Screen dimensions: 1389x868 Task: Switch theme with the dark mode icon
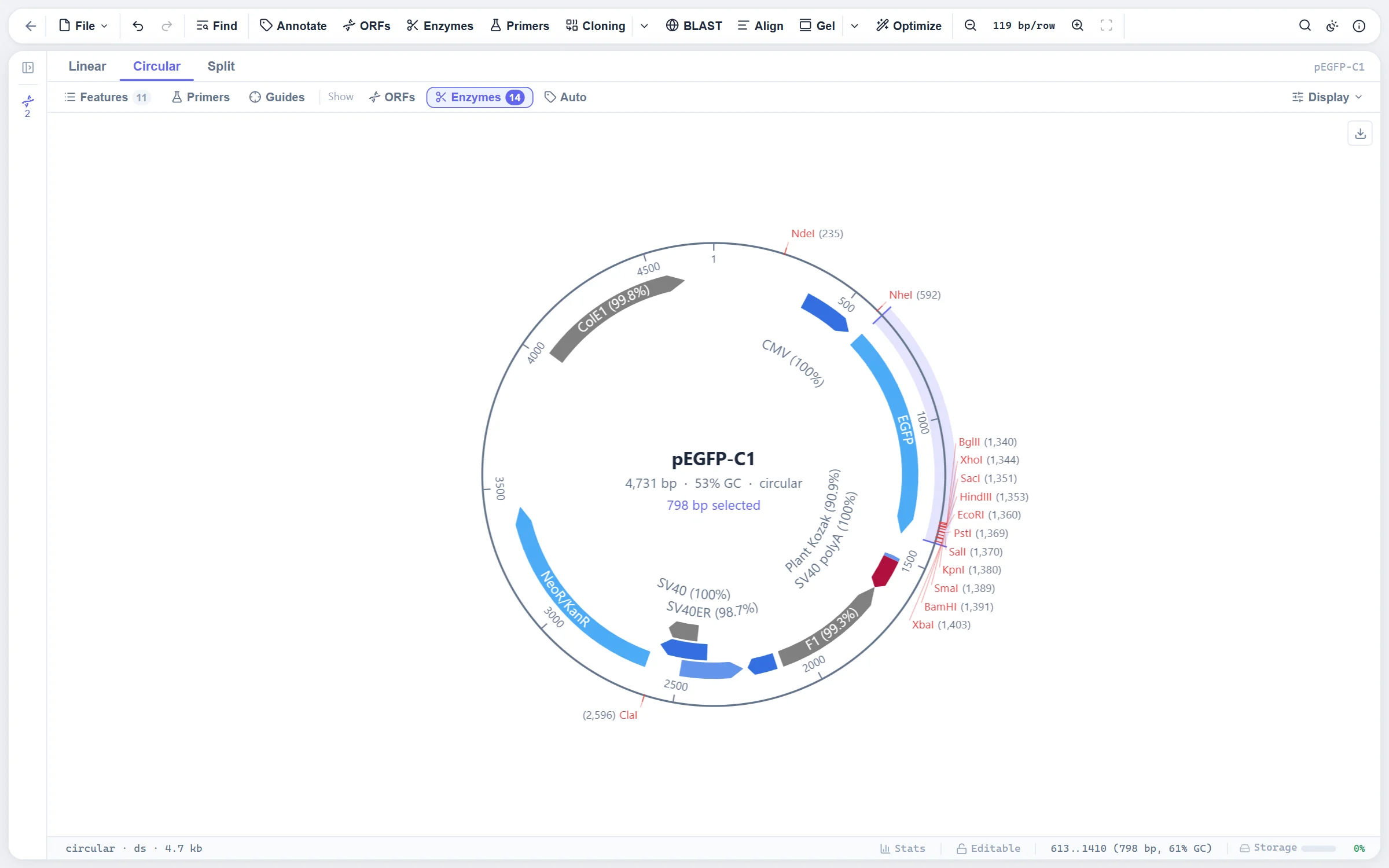click(x=1332, y=25)
